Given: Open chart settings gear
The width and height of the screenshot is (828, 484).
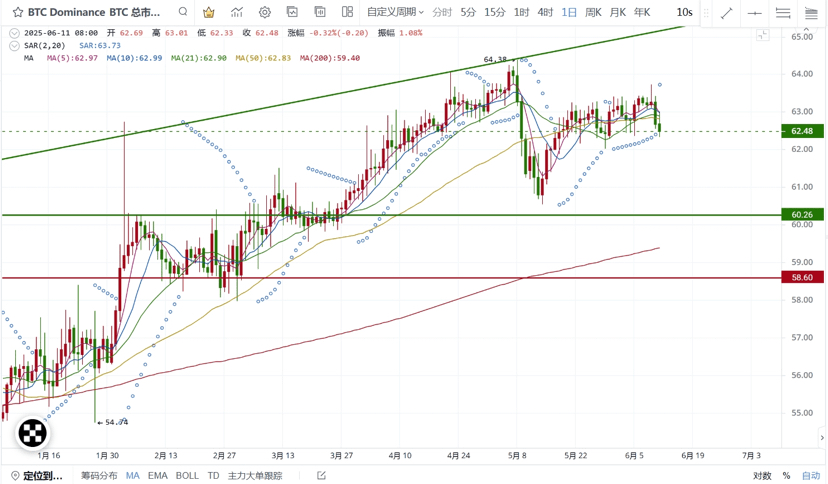Looking at the screenshot, I should coord(265,12).
